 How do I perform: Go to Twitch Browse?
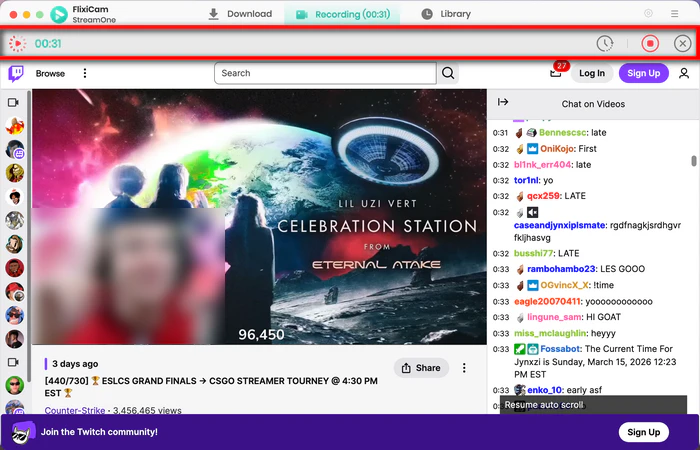pos(50,73)
